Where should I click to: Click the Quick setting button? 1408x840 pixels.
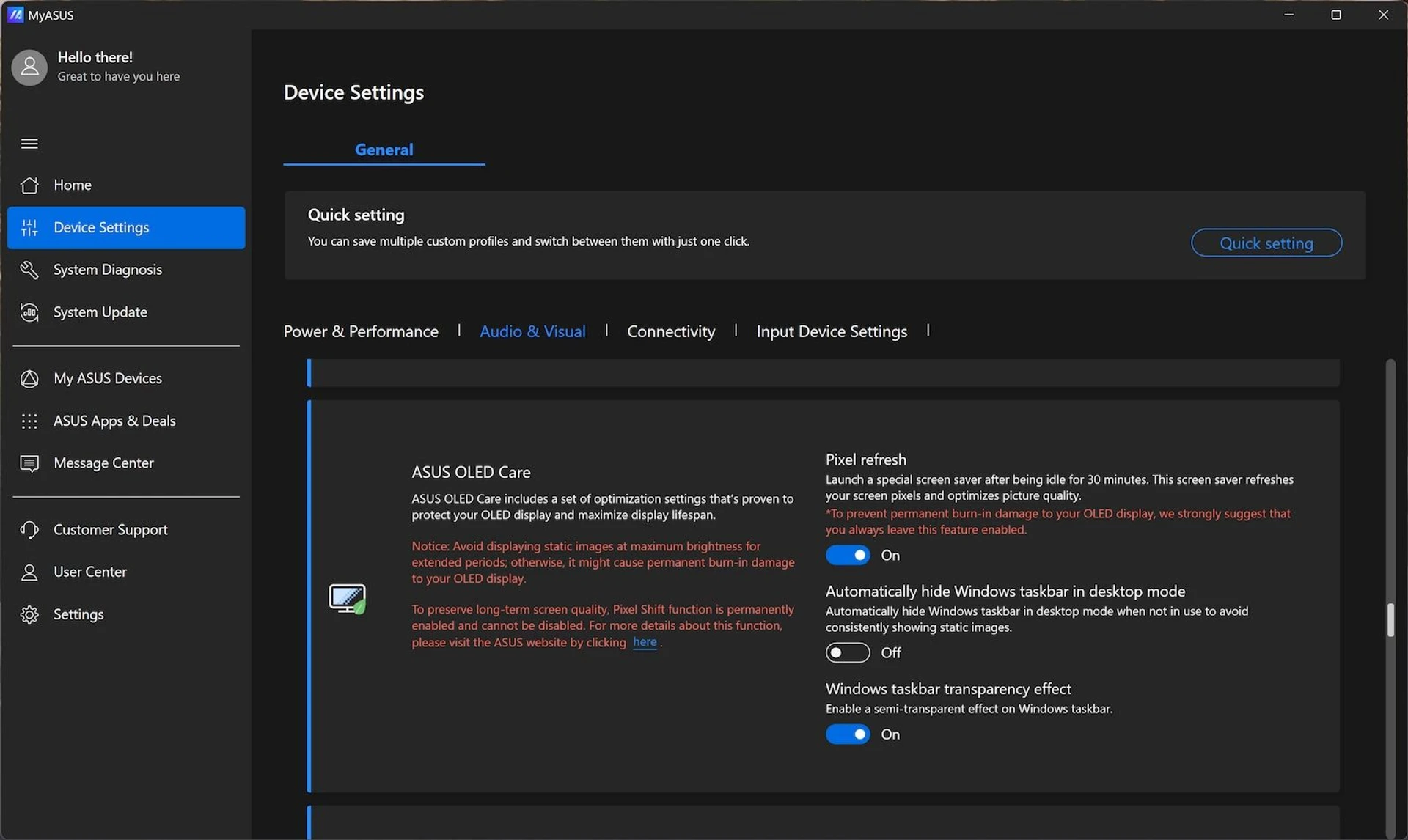point(1266,243)
